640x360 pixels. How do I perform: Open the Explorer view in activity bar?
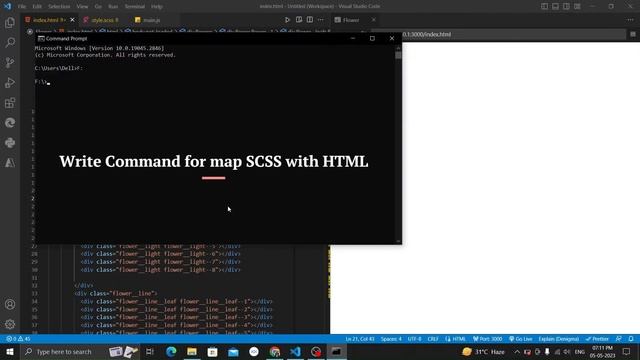(x=10, y=22)
